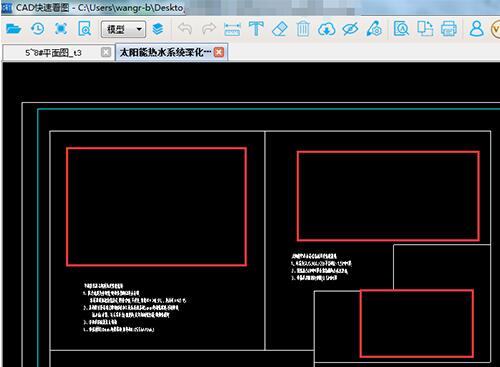Open the recent files clock icon
Screen dimensions: 500x367
[37, 29]
